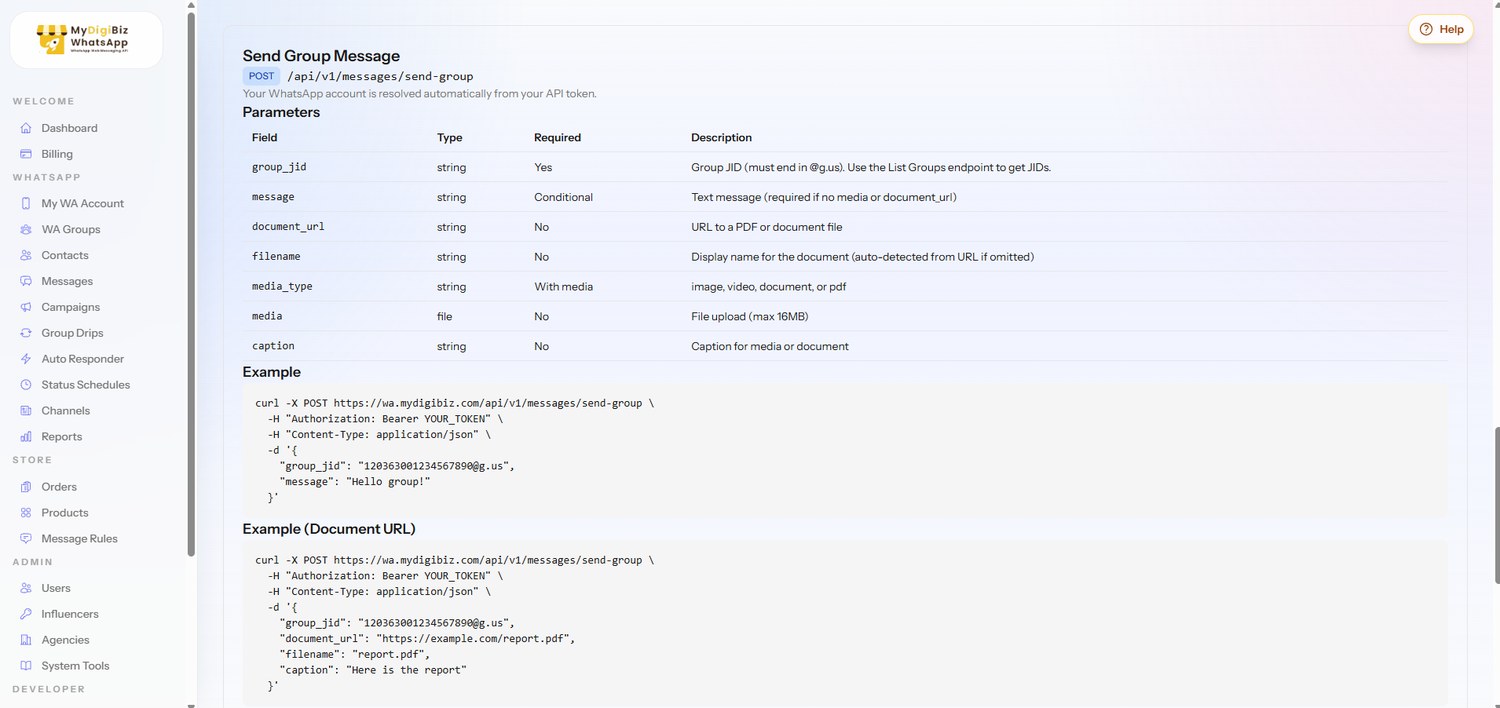The height and width of the screenshot is (708, 1500).
Task: Click the caption field name cell
Action: click(x=273, y=346)
